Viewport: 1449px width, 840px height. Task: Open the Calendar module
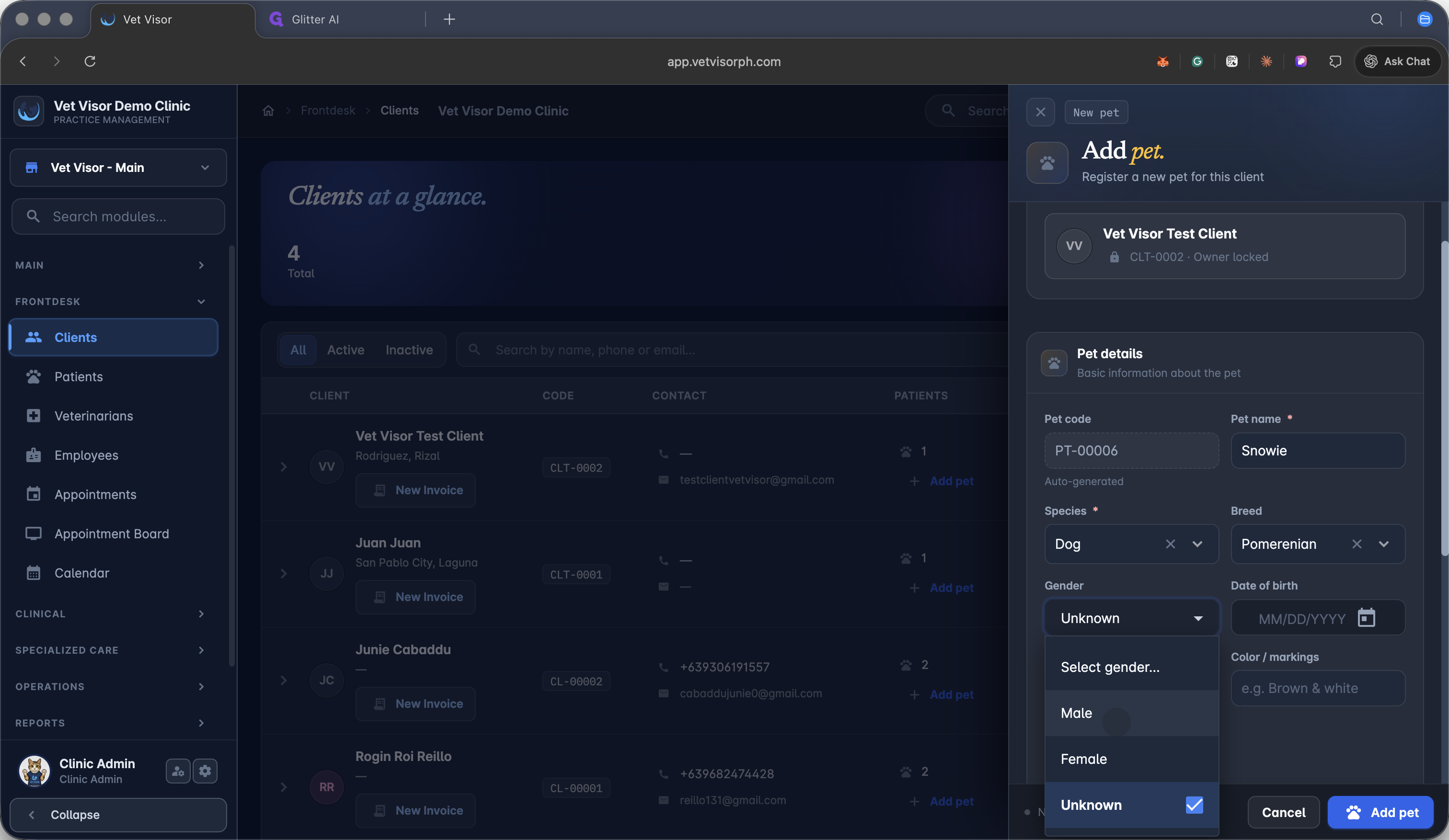[x=113, y=573]
